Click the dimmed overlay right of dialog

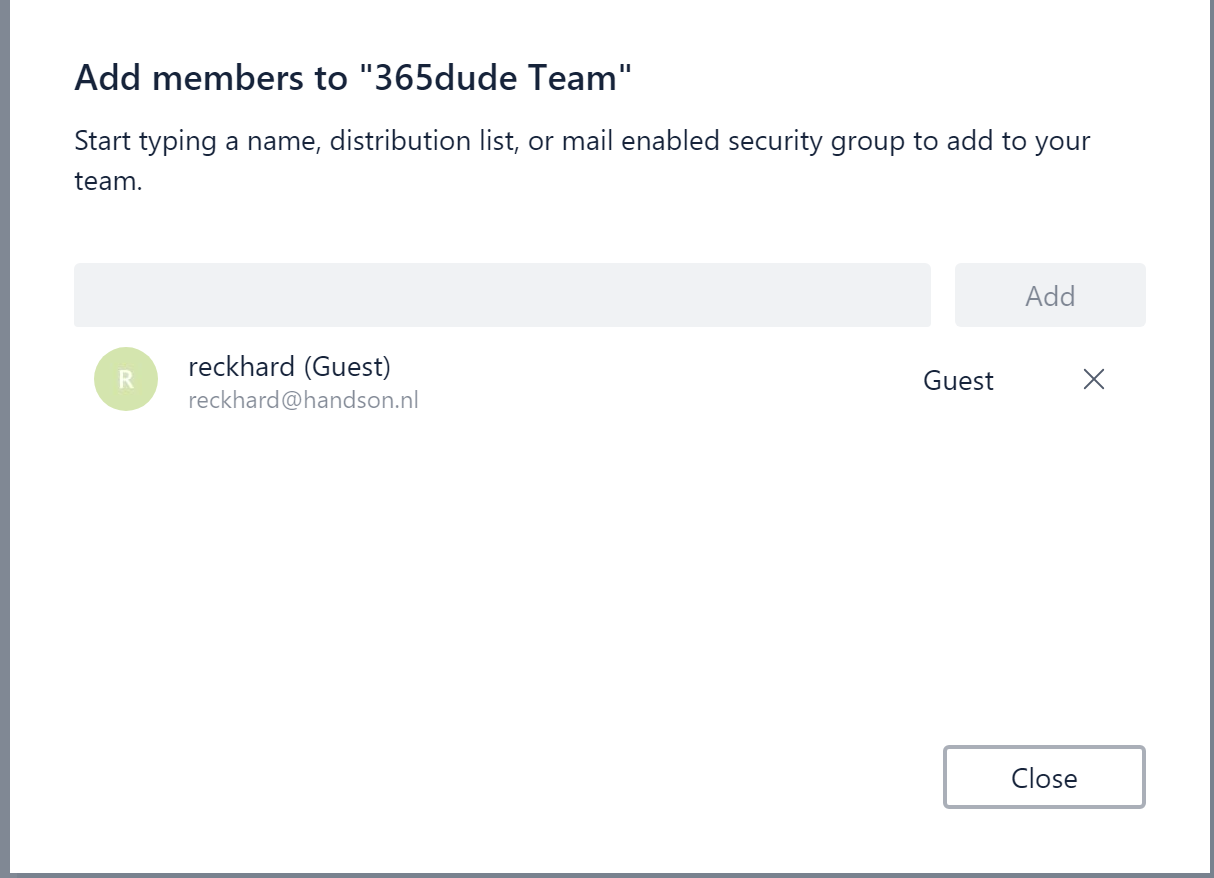point(1211,440)
